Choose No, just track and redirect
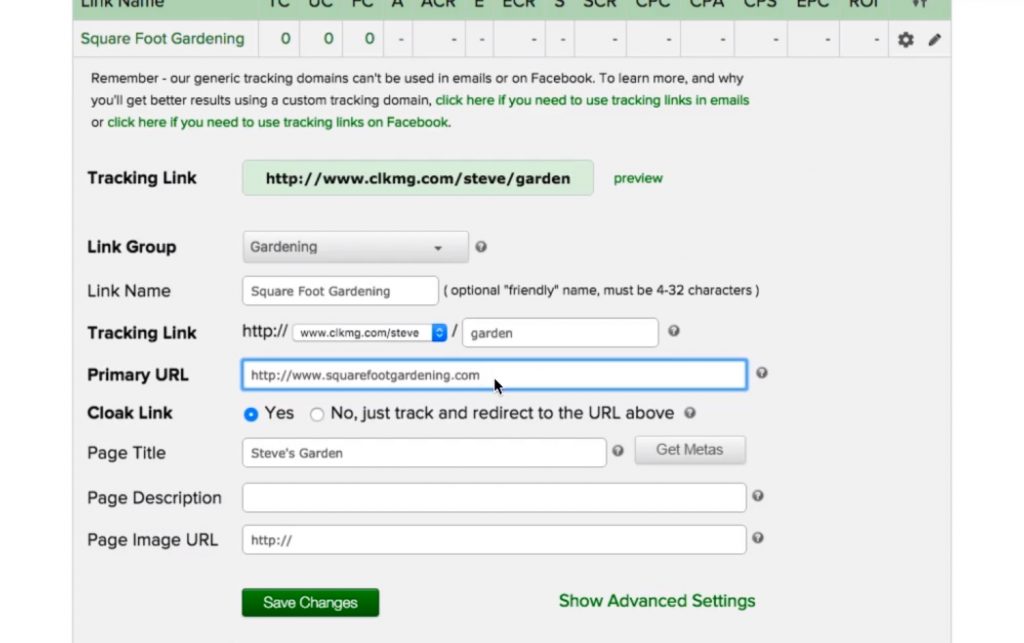Screen dimensions: 1024x643 (x=316, y=413)
